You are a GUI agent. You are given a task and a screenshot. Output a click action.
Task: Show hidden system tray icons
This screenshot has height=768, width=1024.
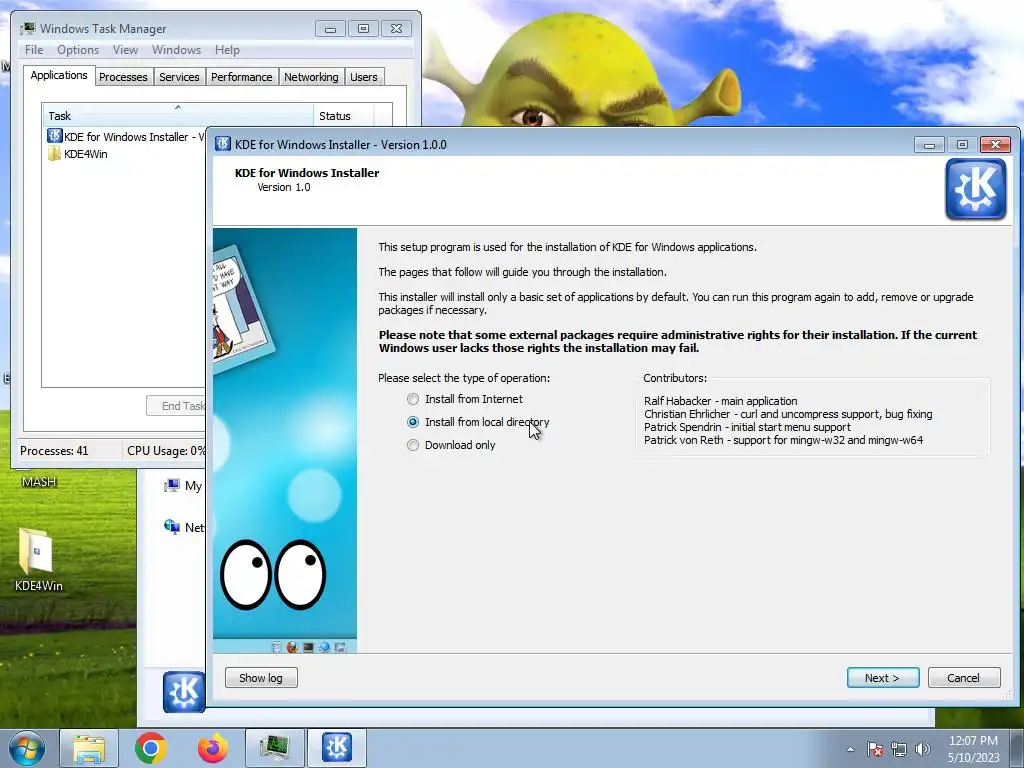pos(850,749)
